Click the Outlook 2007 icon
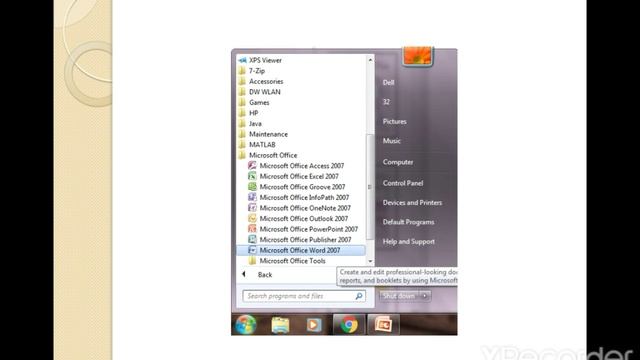 252,219
